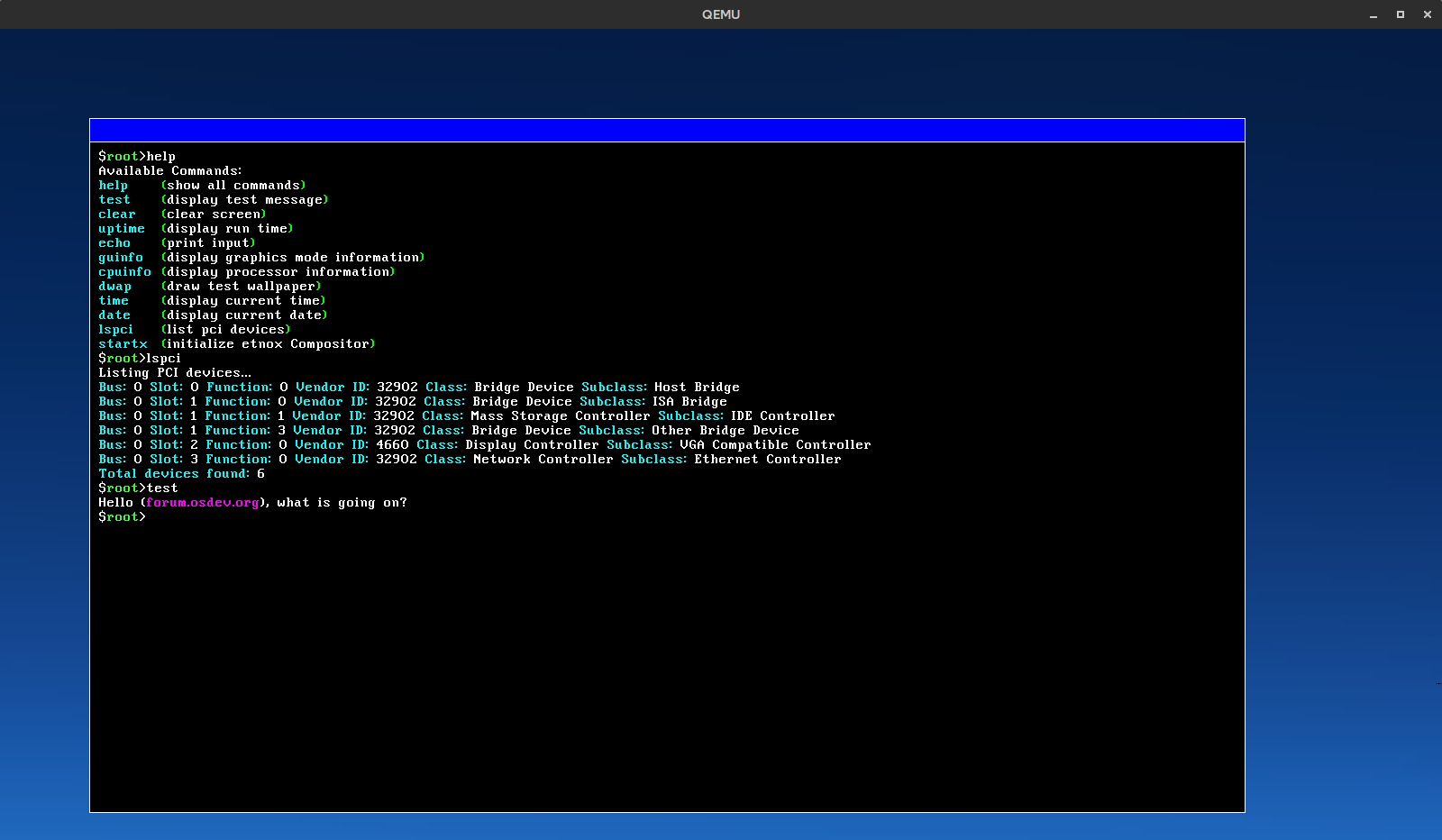Viewport: 1442px width, 840px height.
Task: Click the 'guinfo' command entry
Action: click(x=121, y=258)
